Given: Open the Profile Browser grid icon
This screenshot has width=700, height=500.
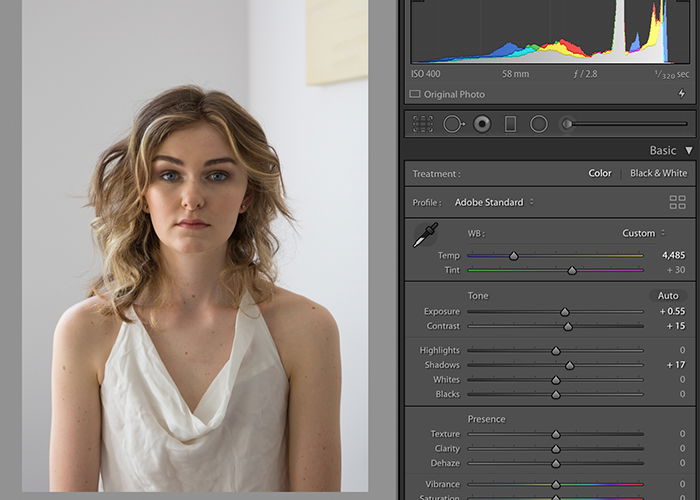Looking at the screenshot, I should [677, 202].
